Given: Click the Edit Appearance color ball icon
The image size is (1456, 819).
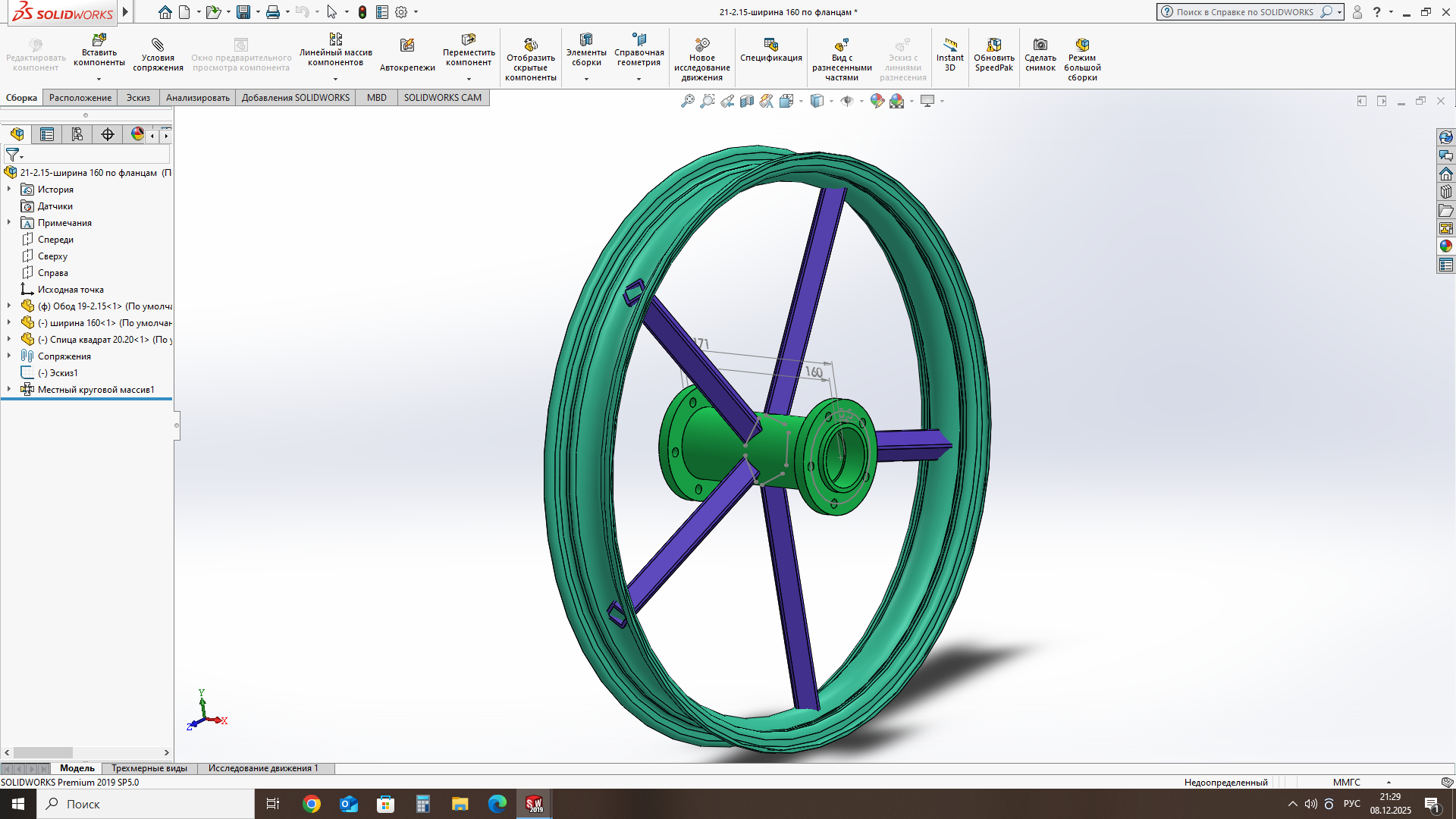Looking at the screenshot, I should coord(877,101).
